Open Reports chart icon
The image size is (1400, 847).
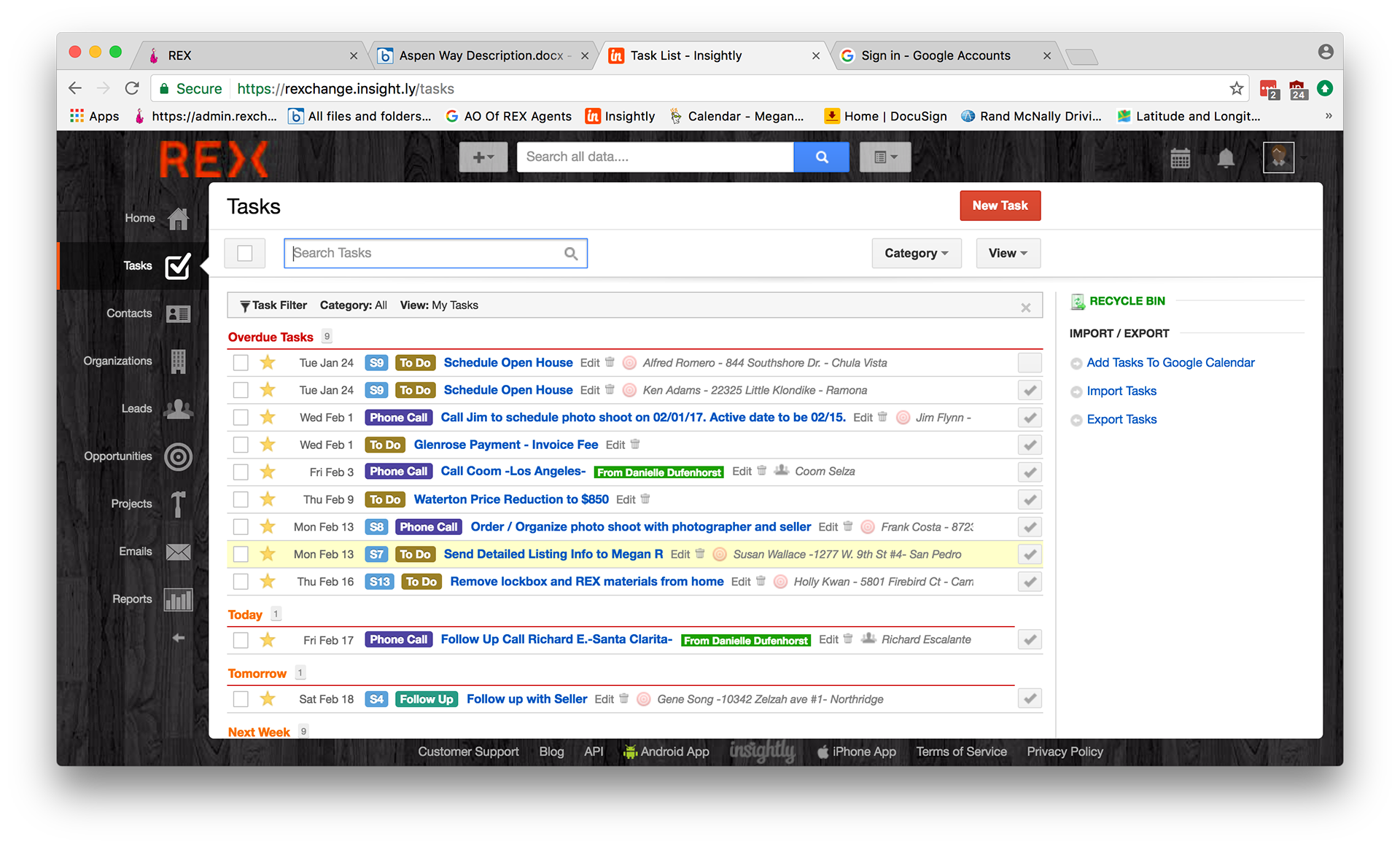pyautogui.click(x=178, y=599)
